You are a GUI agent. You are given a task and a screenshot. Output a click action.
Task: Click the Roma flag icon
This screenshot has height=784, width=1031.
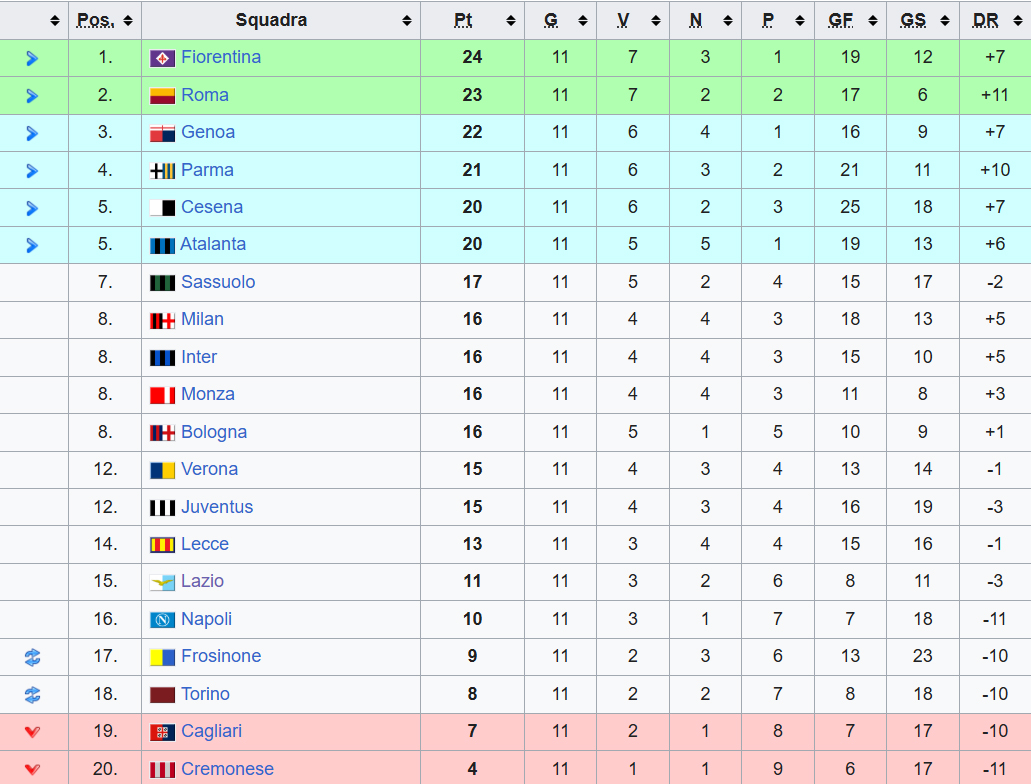[x=162, y=96]
